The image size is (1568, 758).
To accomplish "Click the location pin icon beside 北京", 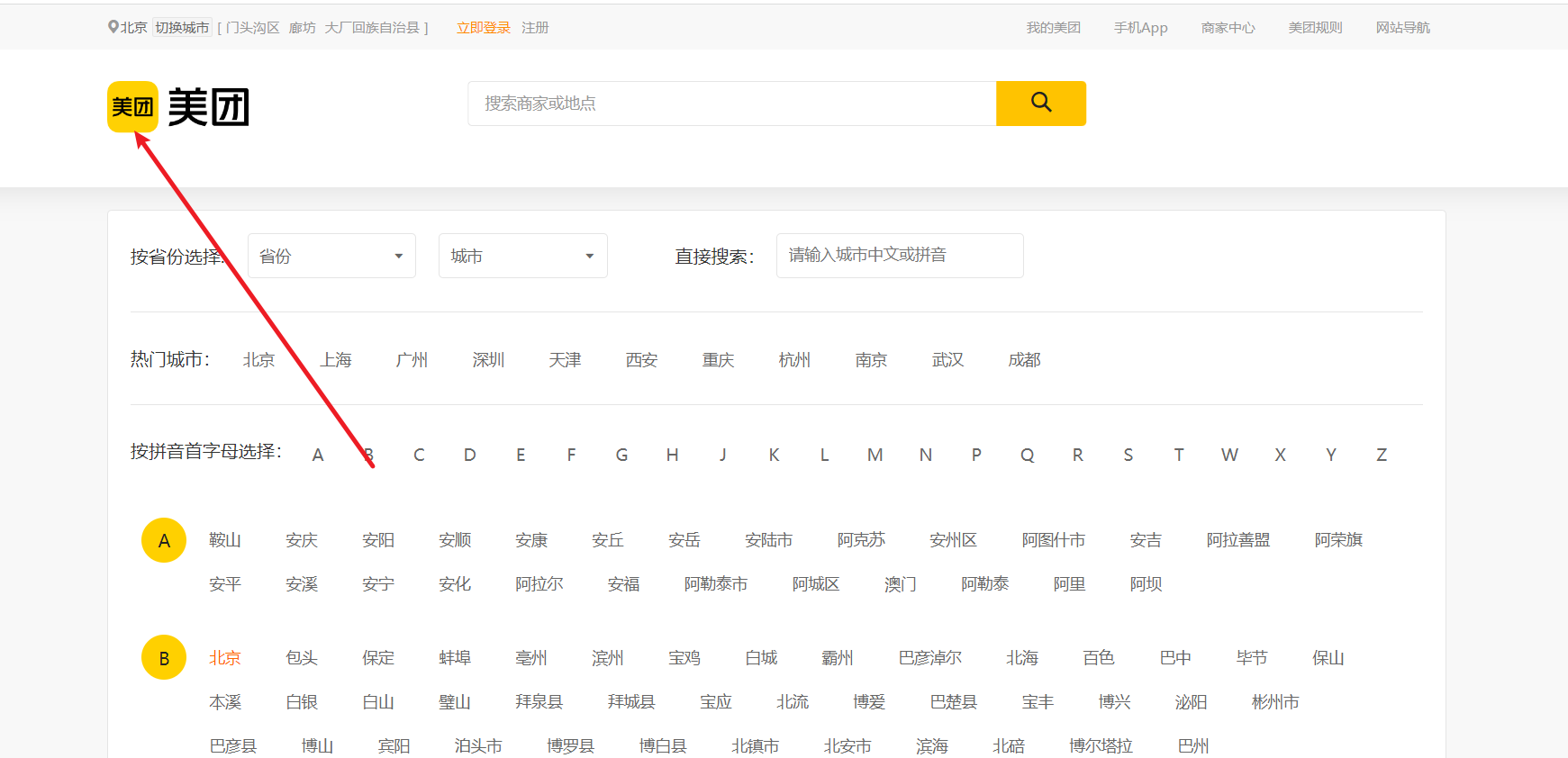I will pyautogui.click(x=113, y=27).
